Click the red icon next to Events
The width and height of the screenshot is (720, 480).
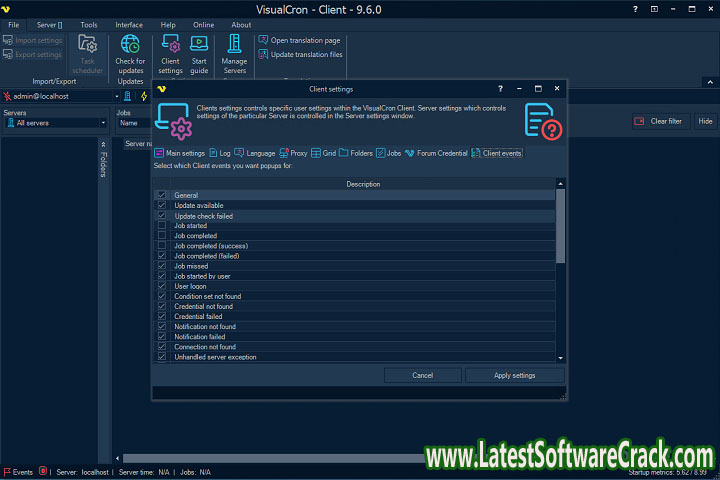[x=43, y=471]
